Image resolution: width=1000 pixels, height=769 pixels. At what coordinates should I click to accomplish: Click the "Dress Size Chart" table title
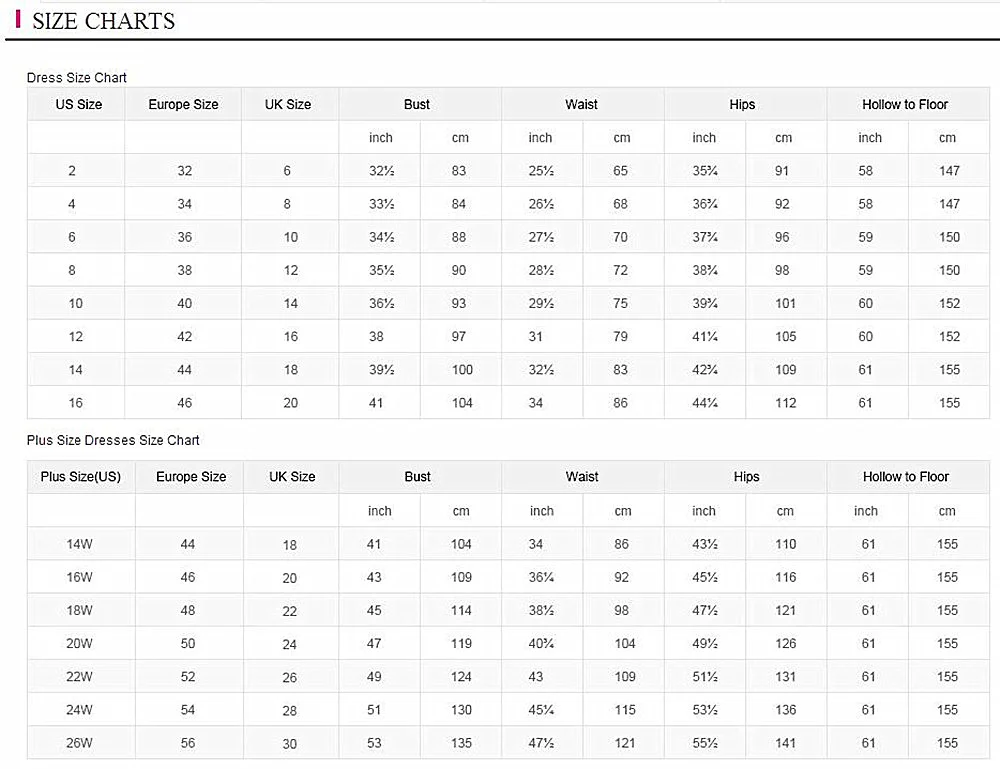77,77
